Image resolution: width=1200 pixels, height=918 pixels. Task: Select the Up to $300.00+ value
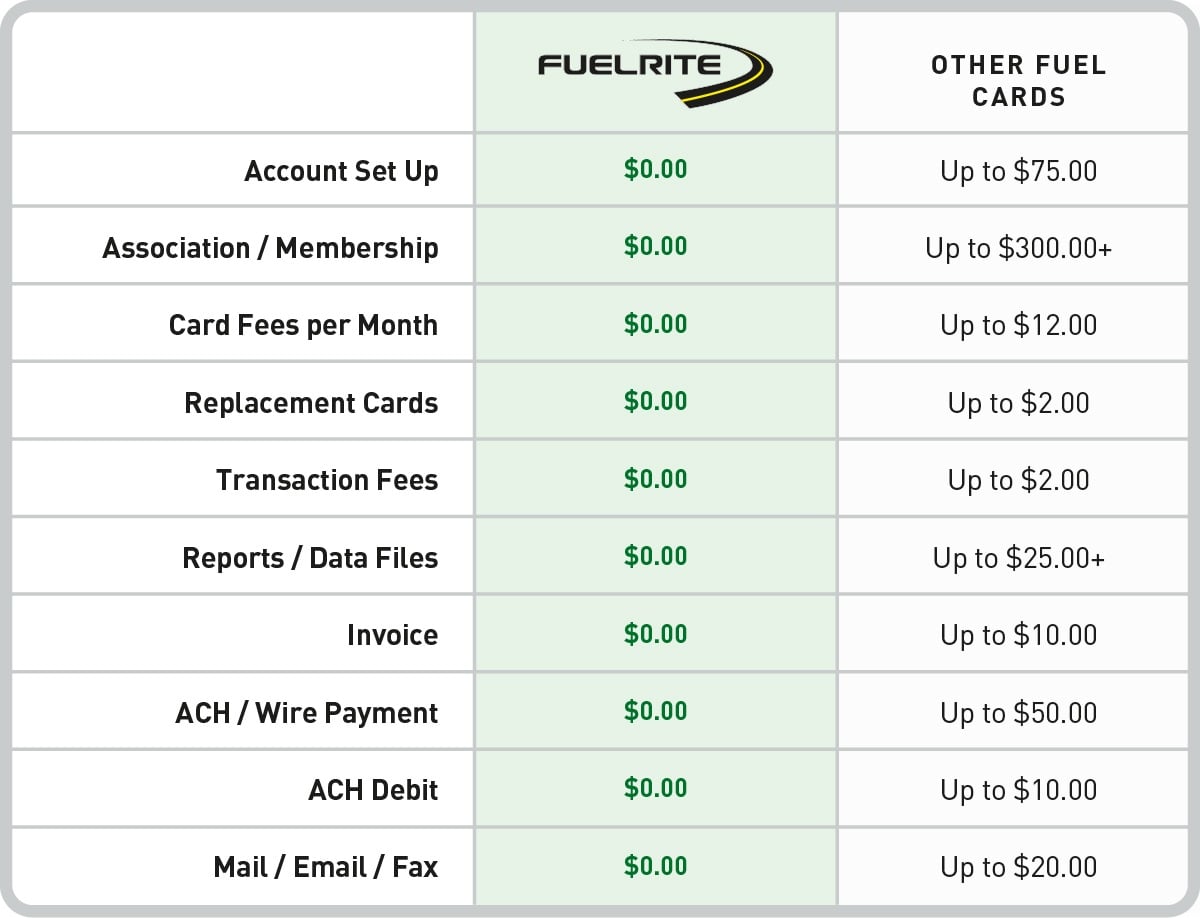click(1018, 248)
